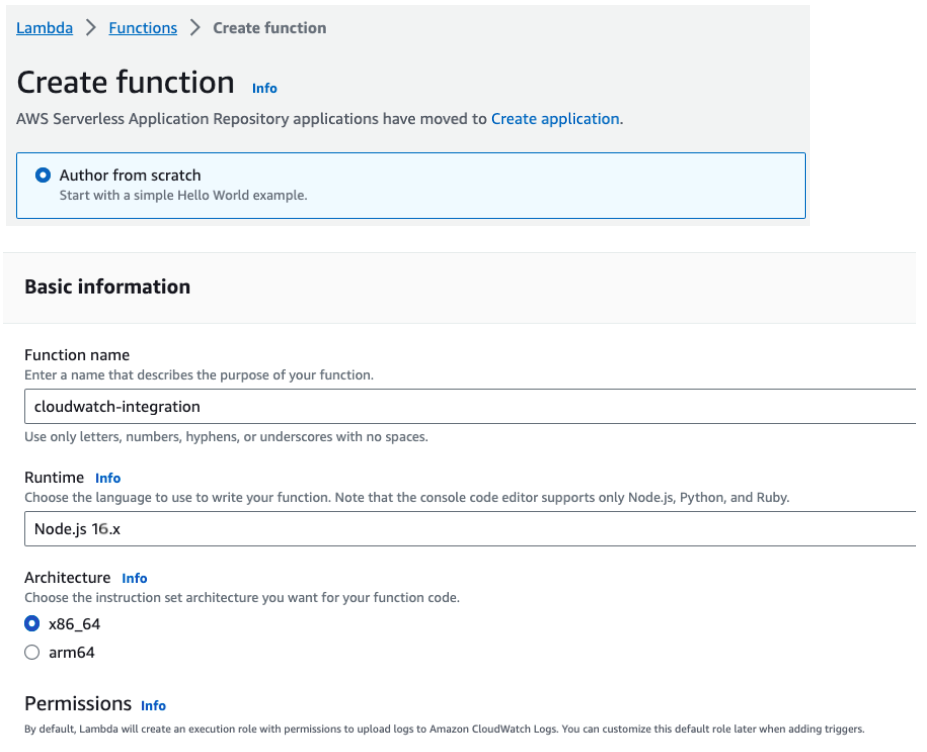Click the chevron between Lambda and Functions
Screen dimensions: 927x752
pos(91,28)
